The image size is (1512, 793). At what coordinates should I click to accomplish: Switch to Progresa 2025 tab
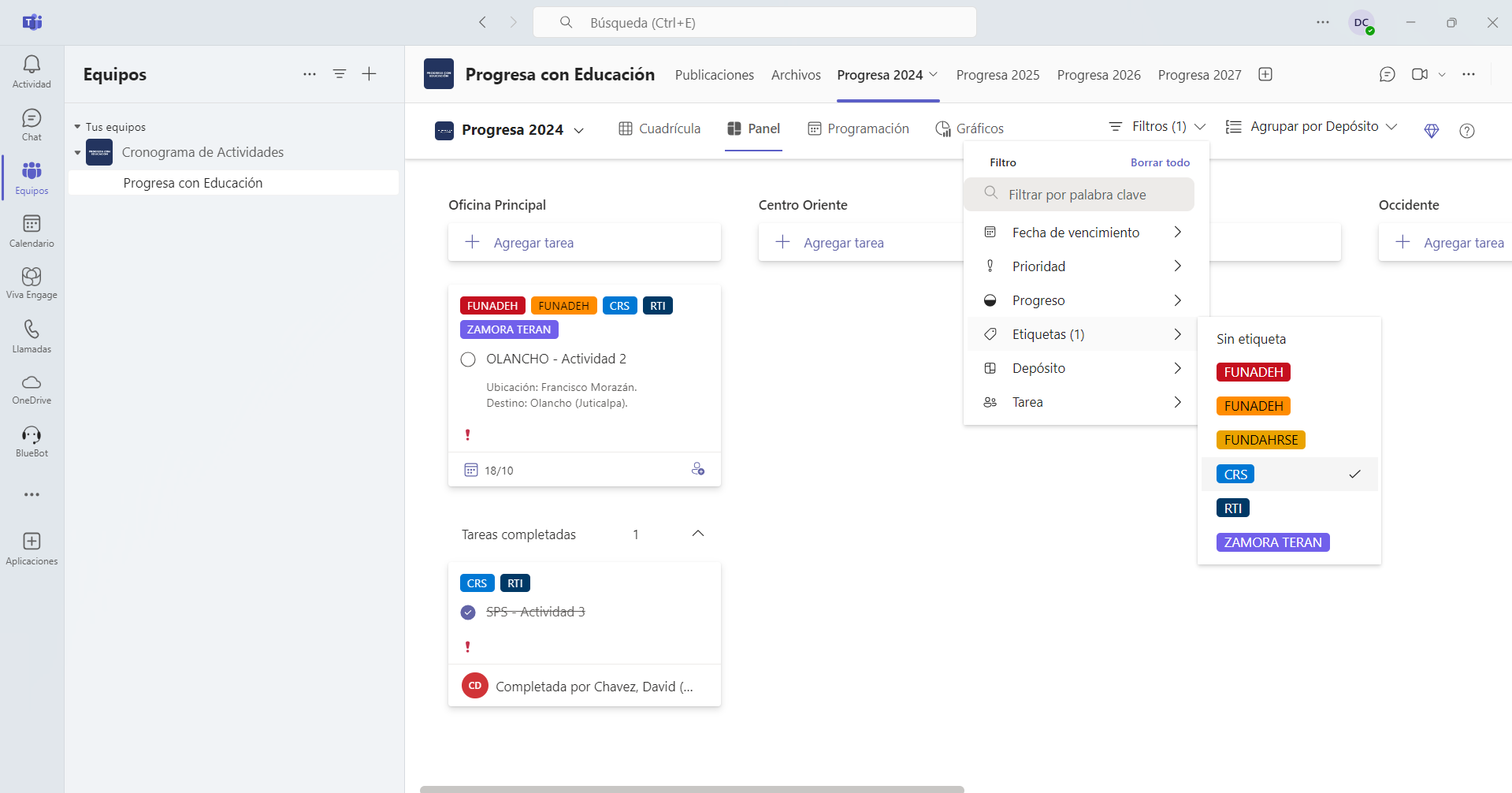click(997, 75)
